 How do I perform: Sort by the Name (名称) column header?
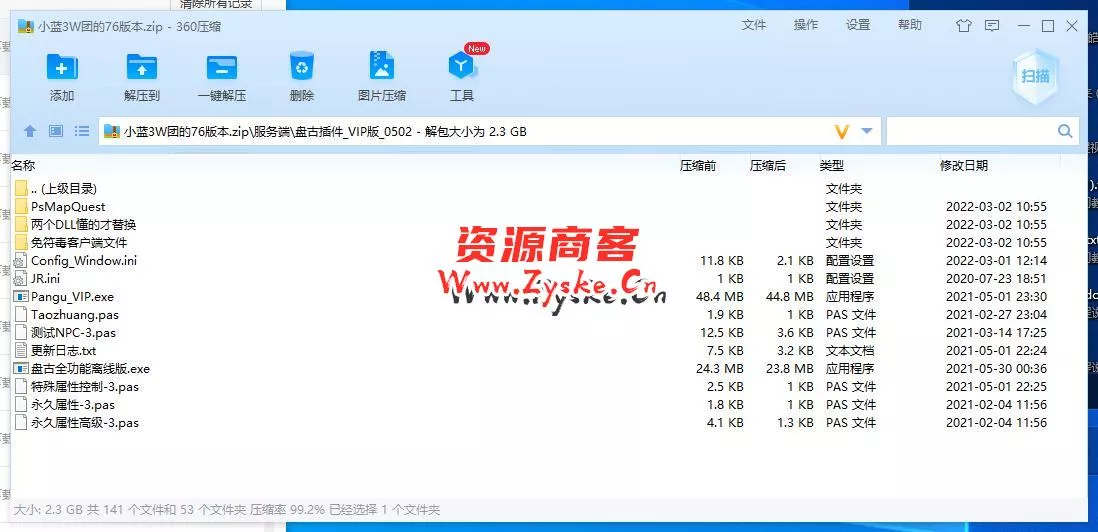tap(23, 166)
